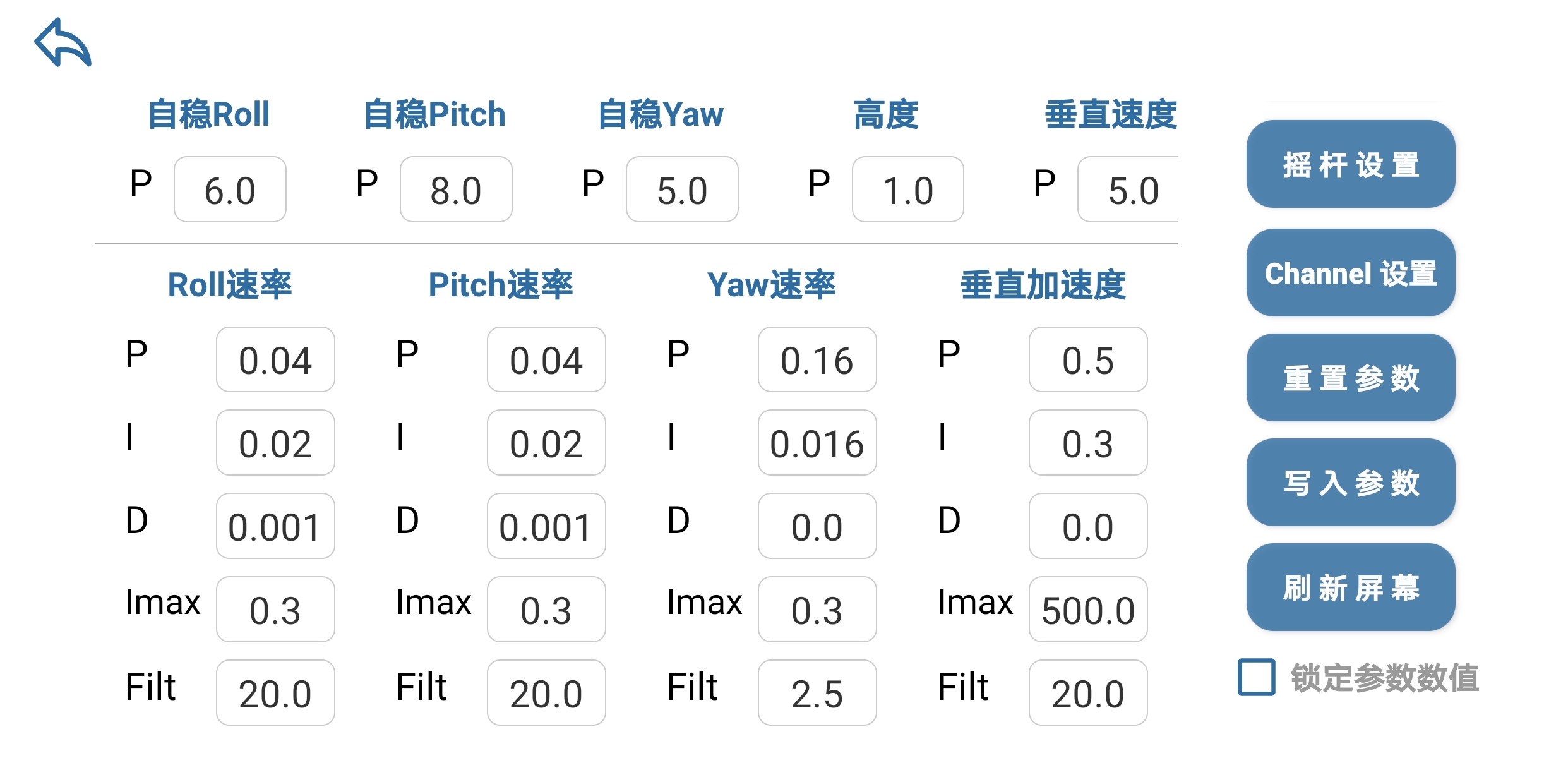Edit the 自稳Roll P value field
Image resolution: width=1568 pixels, height=758 pixels.
coord(230,189)
